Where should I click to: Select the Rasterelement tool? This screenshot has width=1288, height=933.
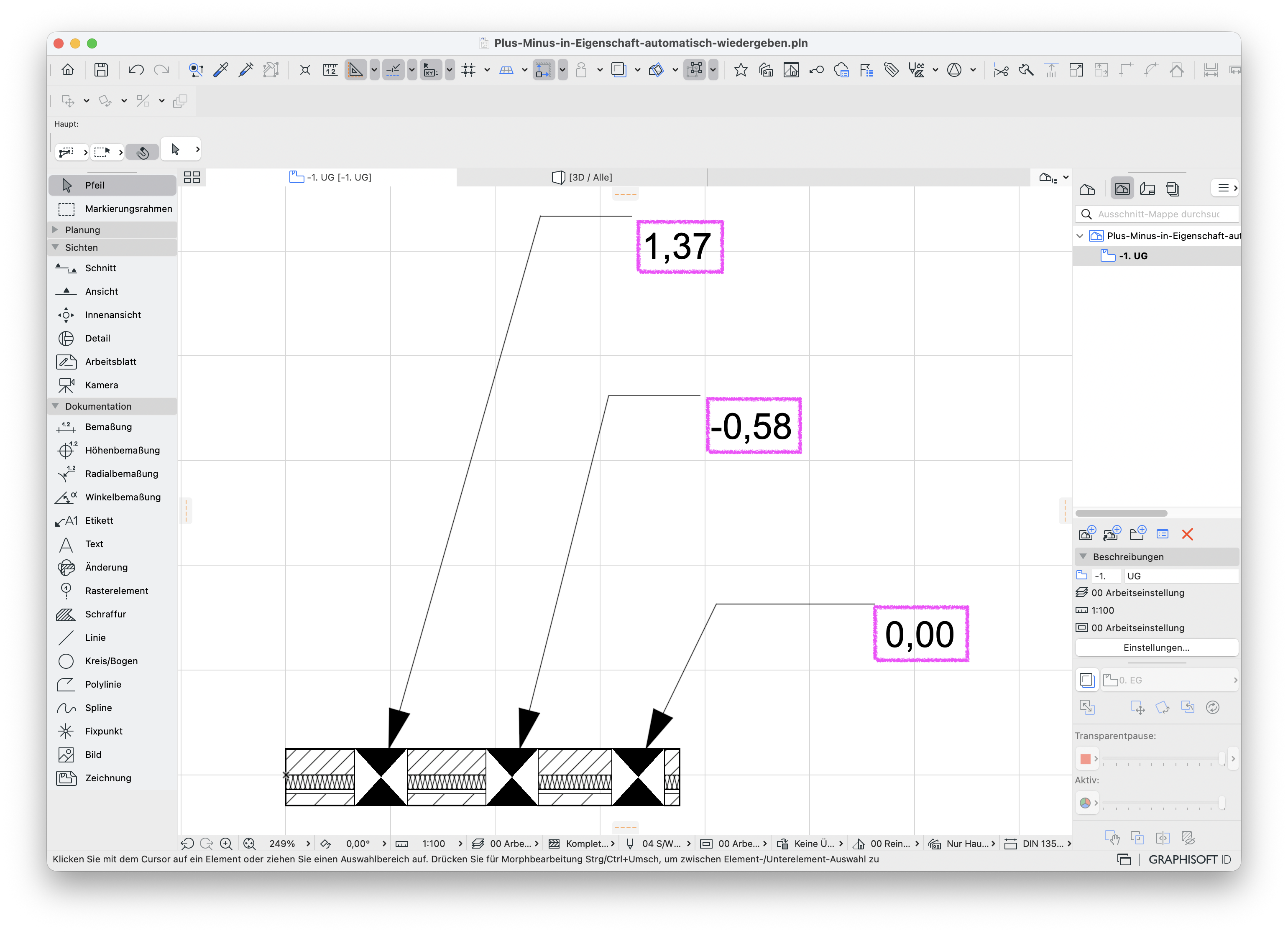click(x=112, y=591)
